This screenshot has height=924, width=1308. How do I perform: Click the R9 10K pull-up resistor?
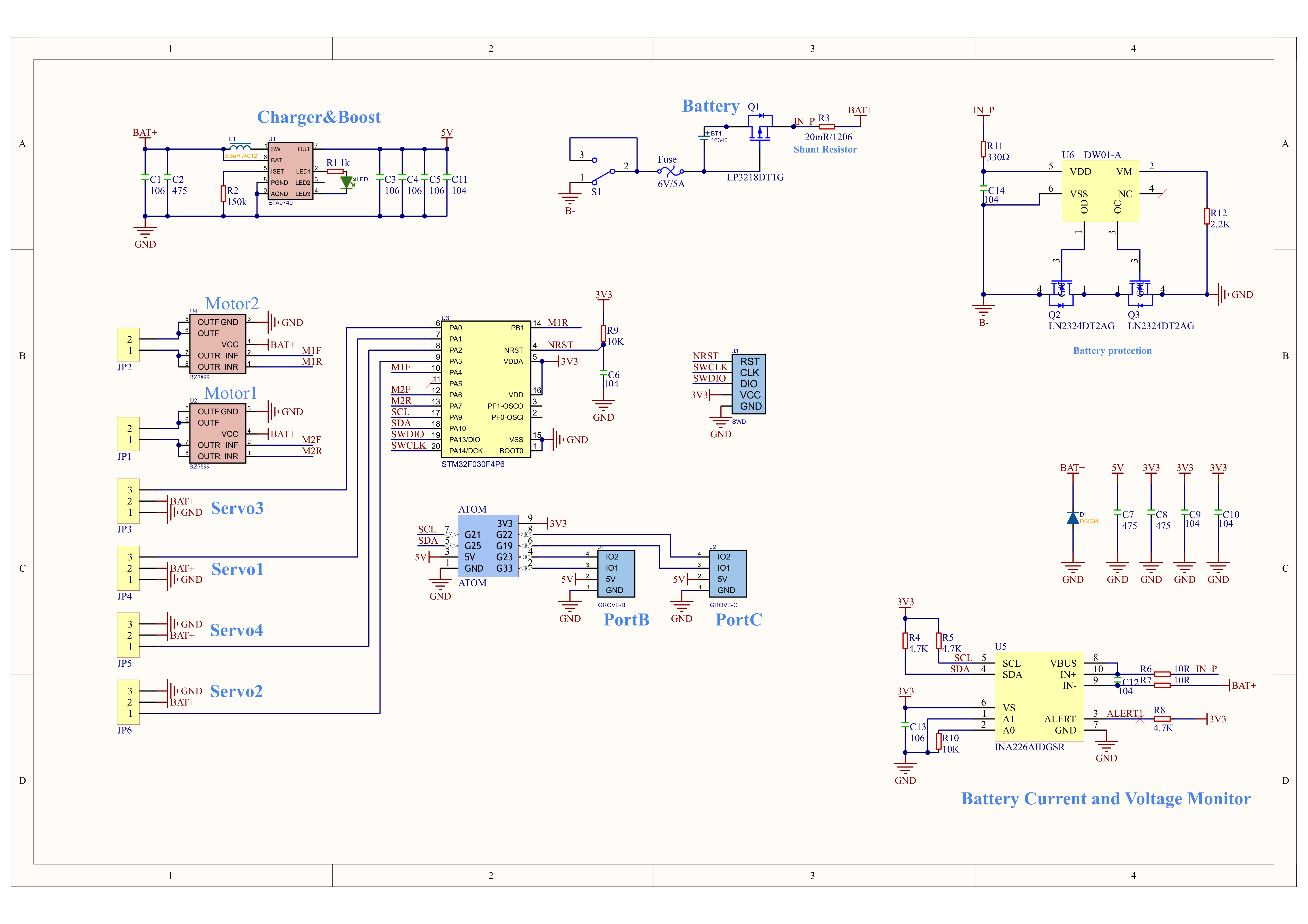point(603,333)
